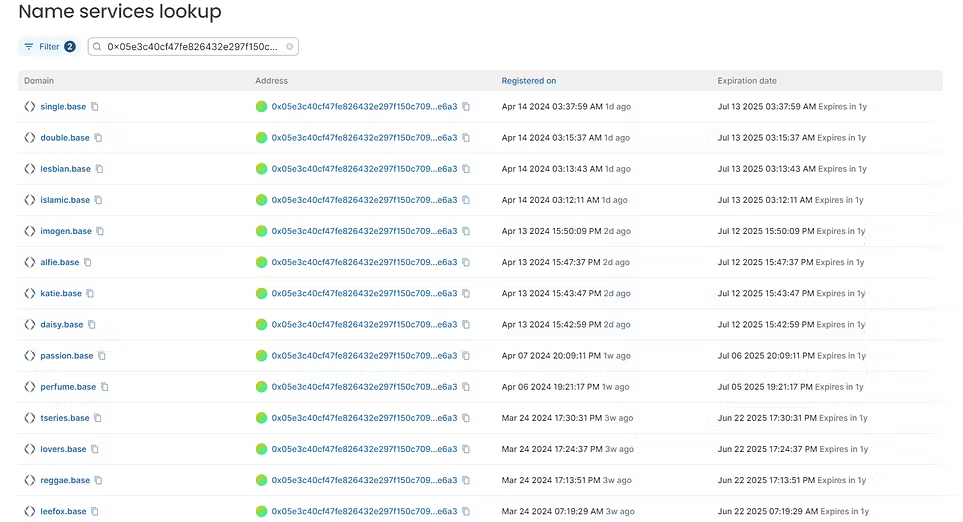
Task: Select 'Jul 13 2025 03:15:37 AM' expiration date
Action: [x=766, y=138]
